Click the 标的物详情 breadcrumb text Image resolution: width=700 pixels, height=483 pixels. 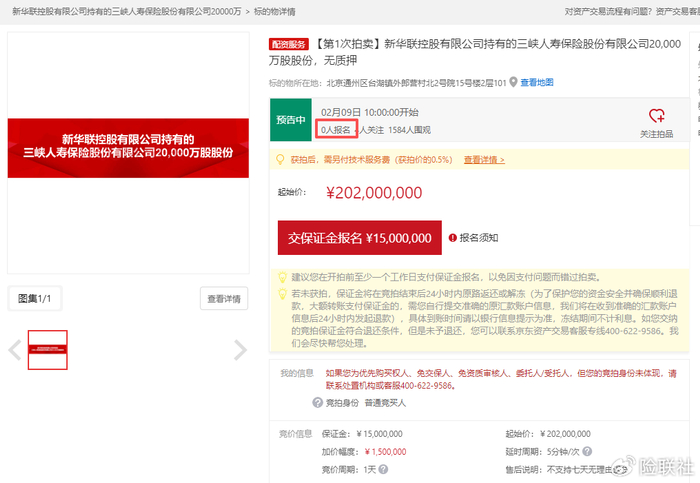275,11
